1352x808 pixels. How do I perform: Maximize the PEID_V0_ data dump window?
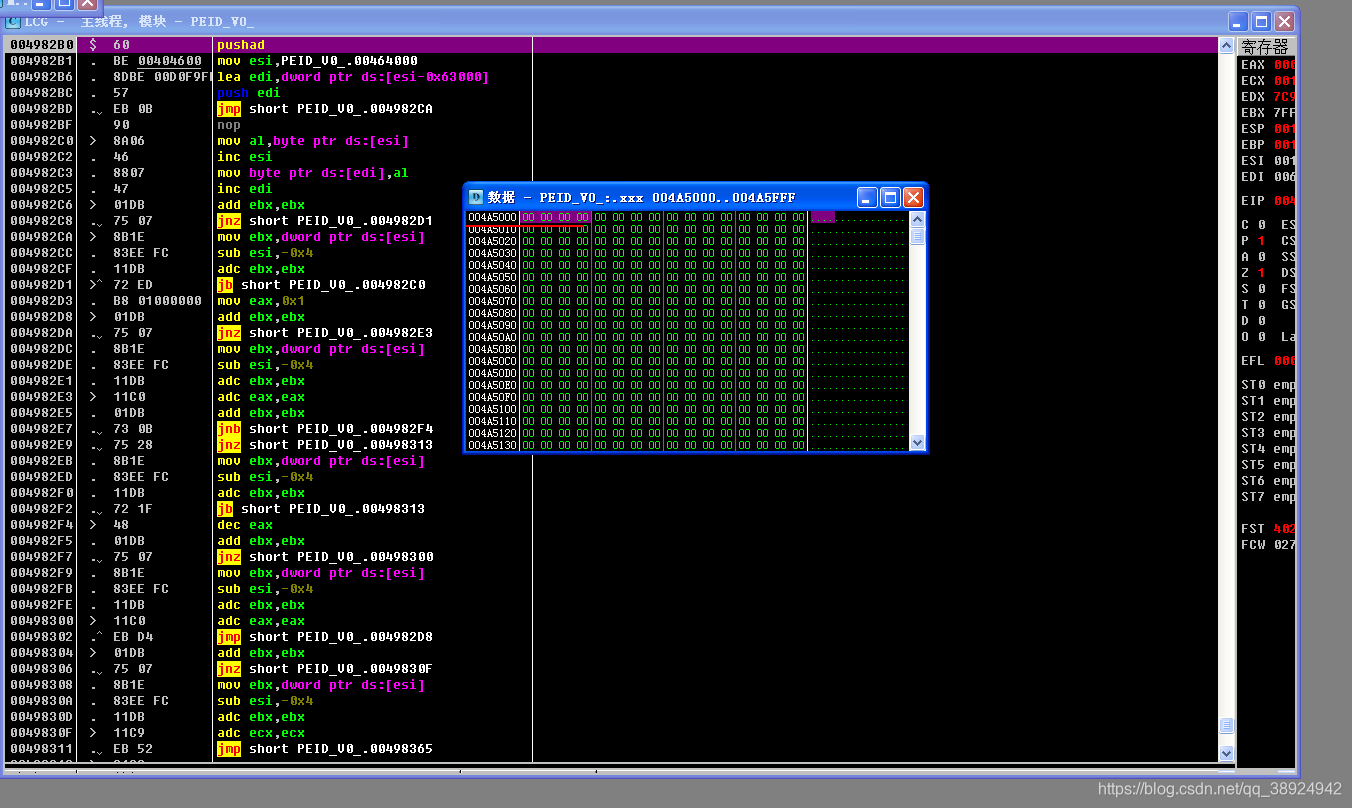pos(890,197)
